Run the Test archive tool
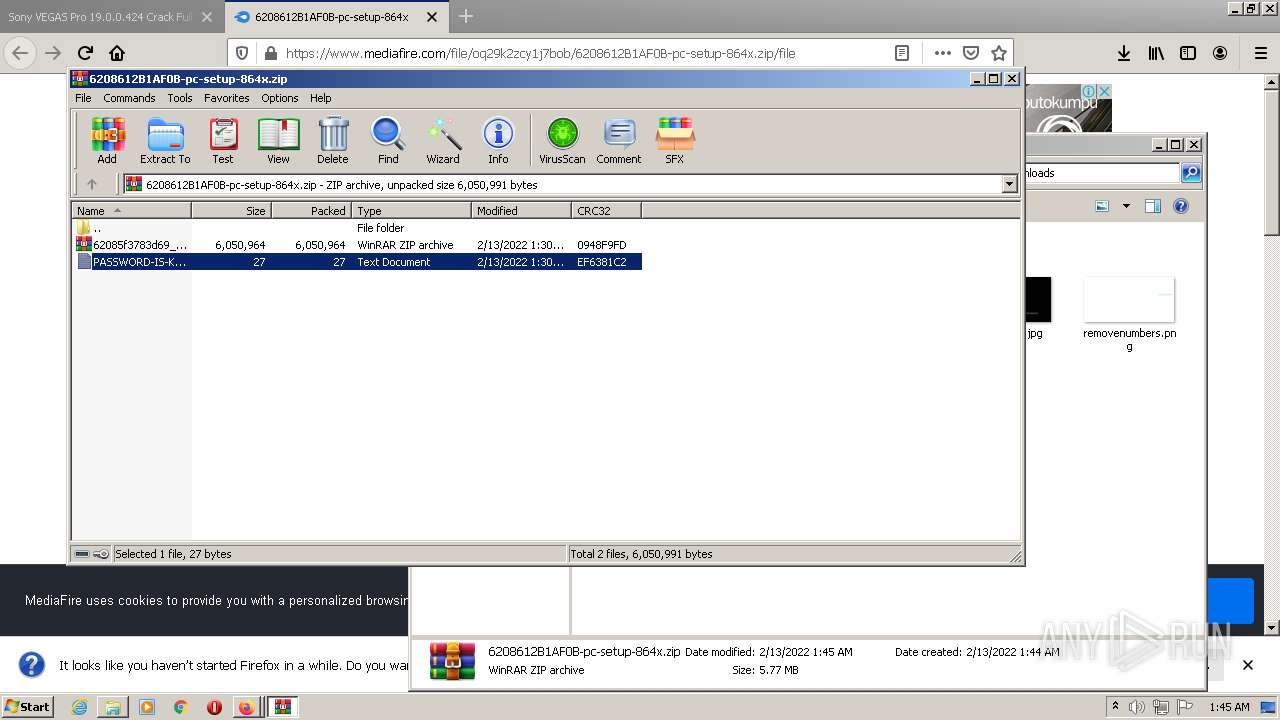The image size is (1280, 720). (x=223, y=140)
